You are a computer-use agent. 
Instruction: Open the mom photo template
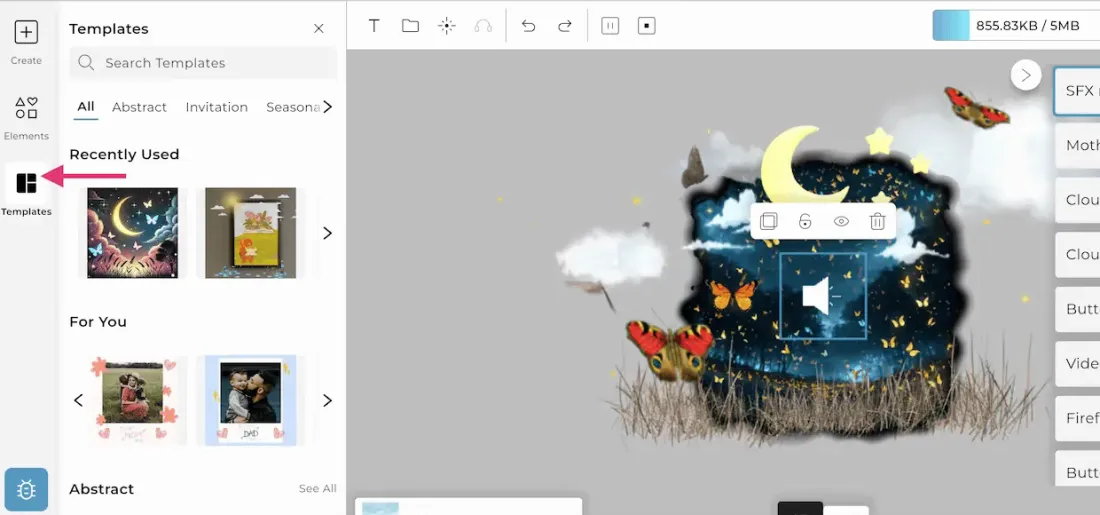[133, 400]
